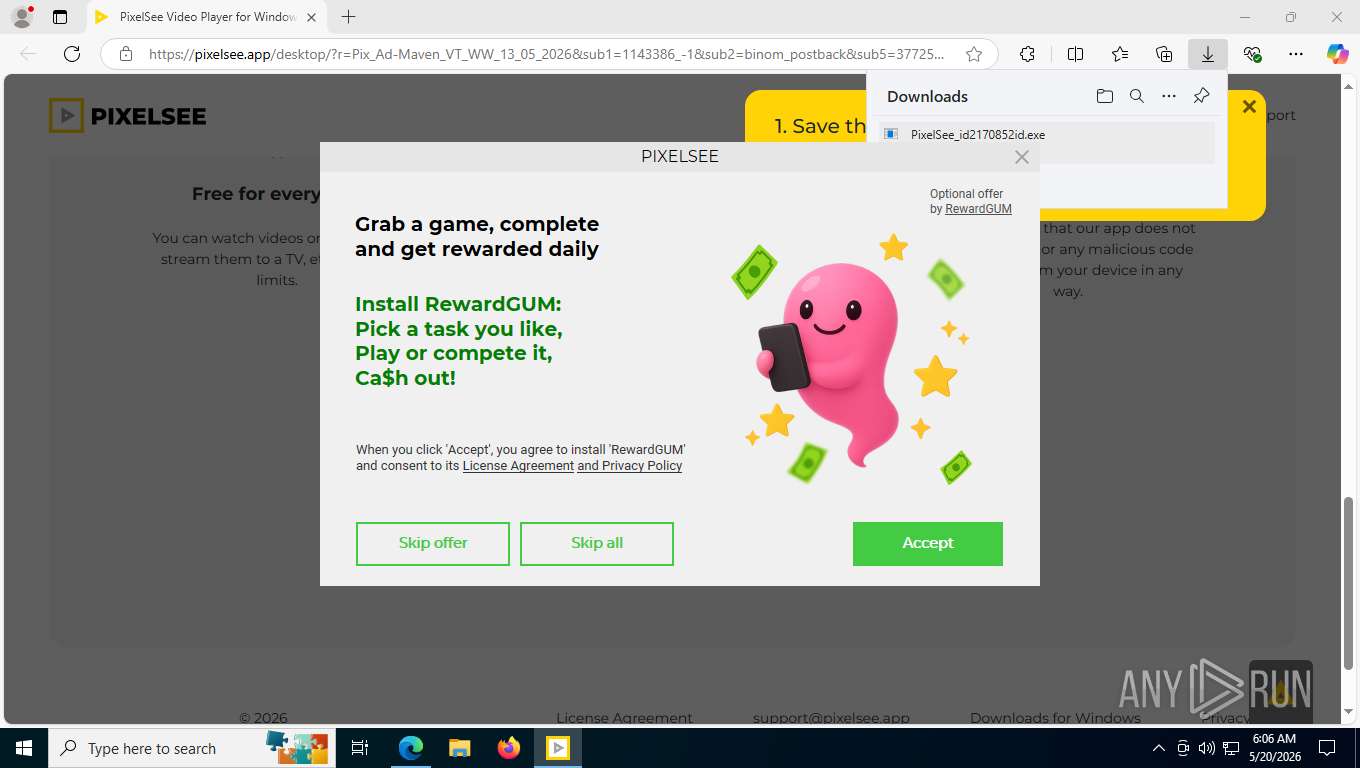Accept the RewardGUM offer
Image resolution: width=1360 pixels, height=768 pixels.
coord(928,543)
